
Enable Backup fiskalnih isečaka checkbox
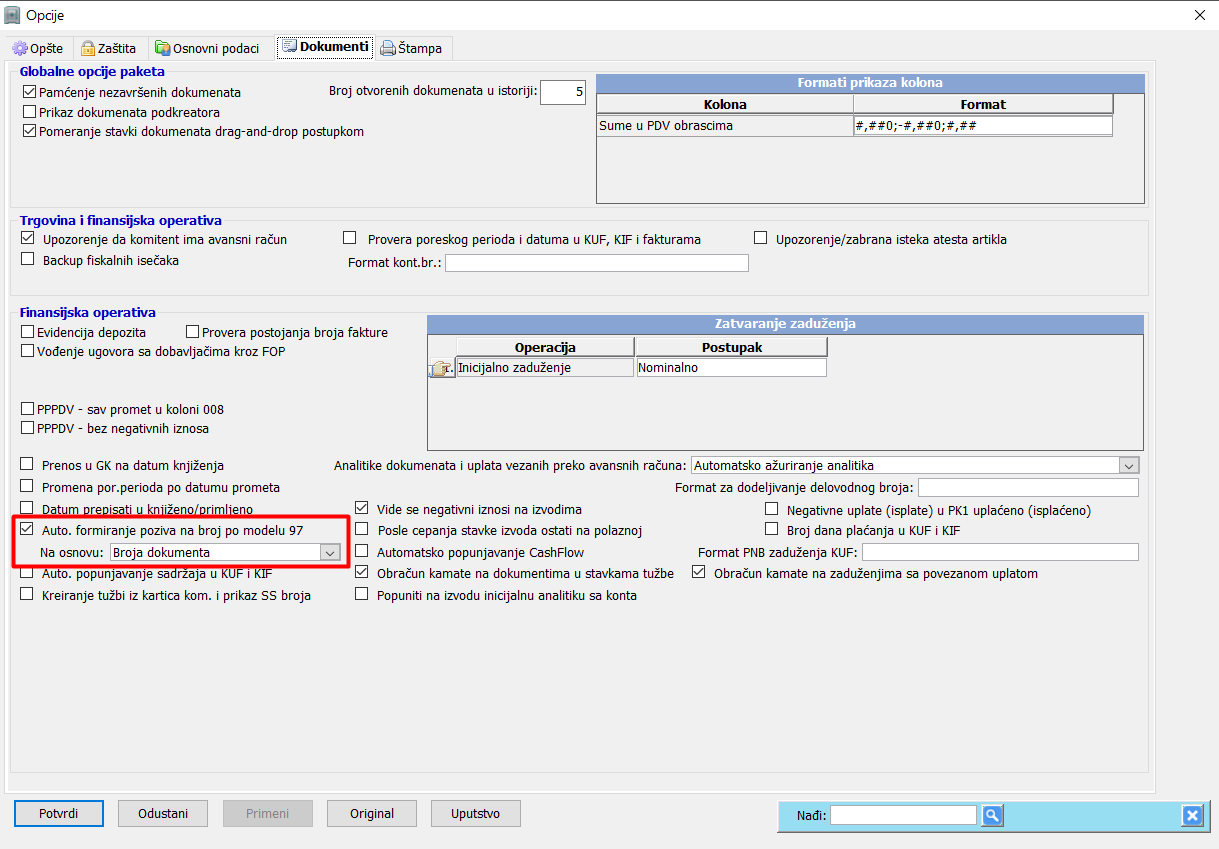[27, 260]
